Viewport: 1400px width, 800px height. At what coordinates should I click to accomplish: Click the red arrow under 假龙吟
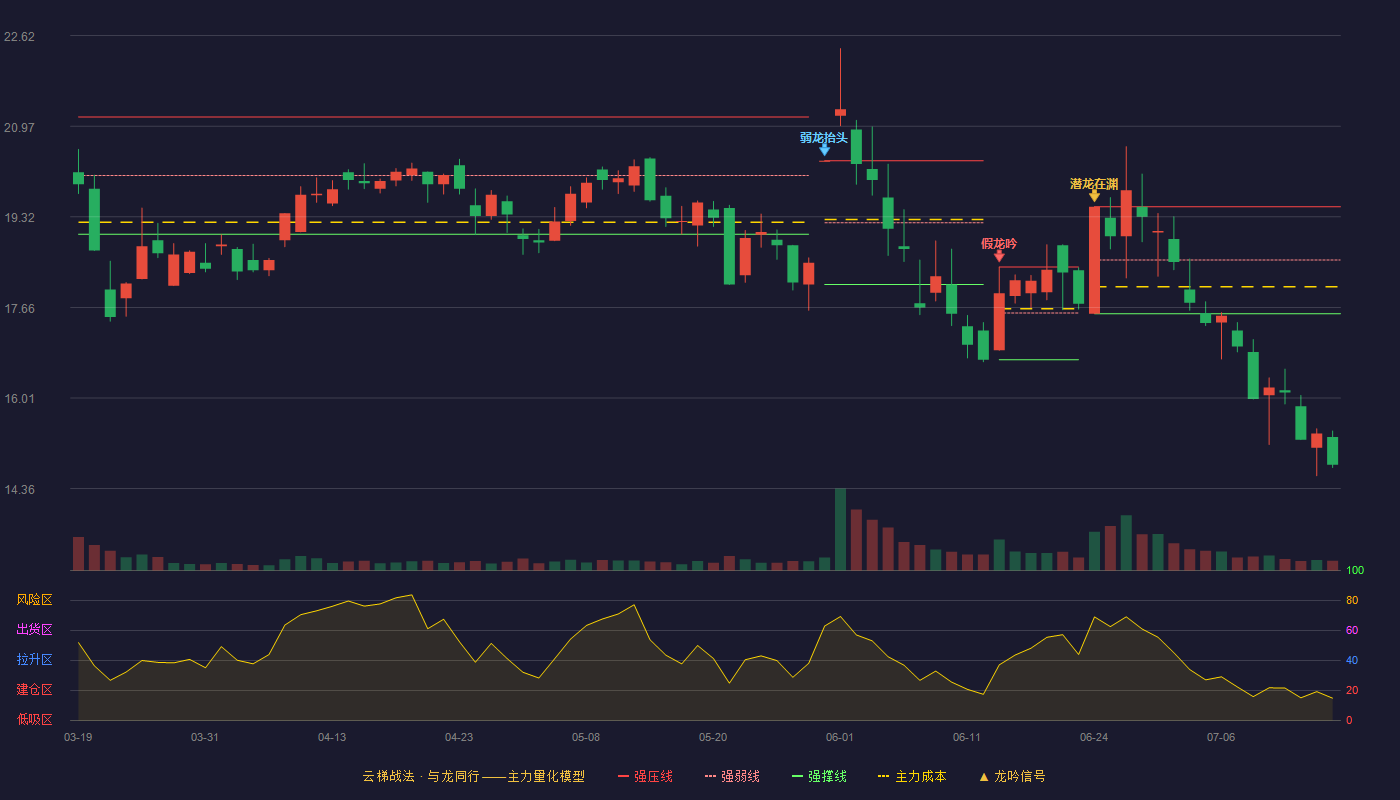(999, 256)
